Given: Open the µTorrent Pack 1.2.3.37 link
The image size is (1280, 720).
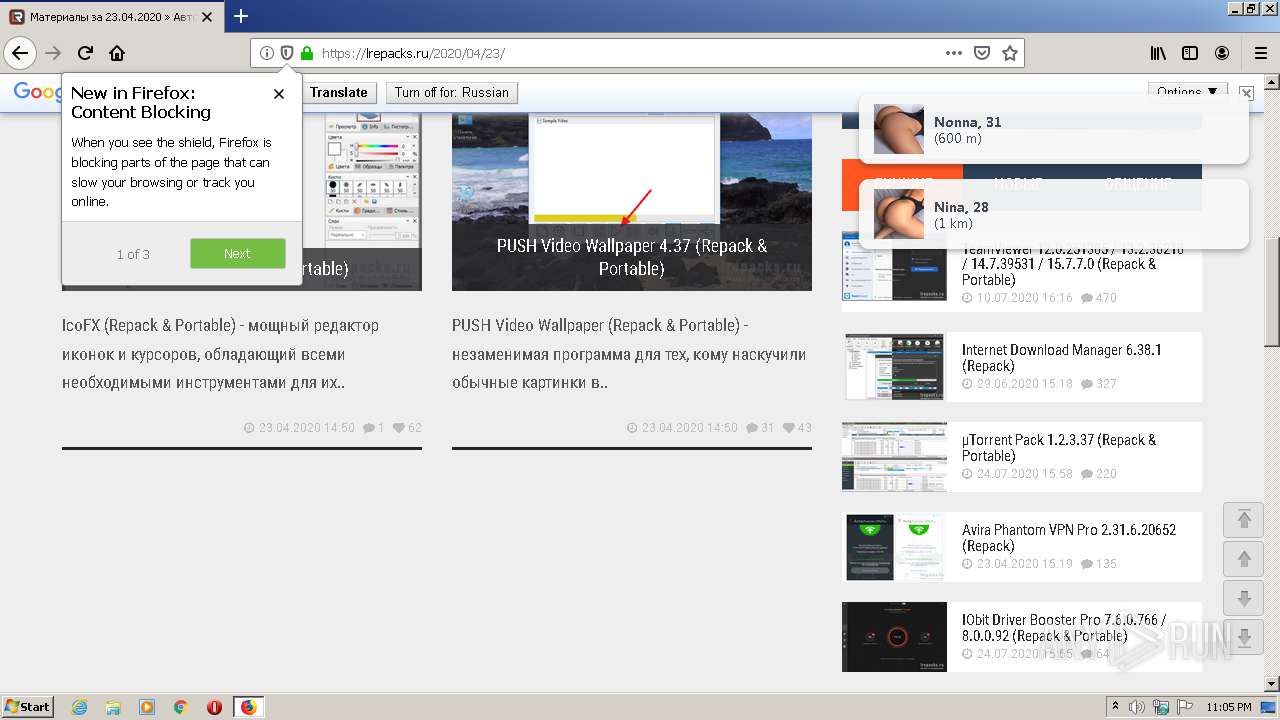Looking at the screenshot, I should tap(1059, 448).
